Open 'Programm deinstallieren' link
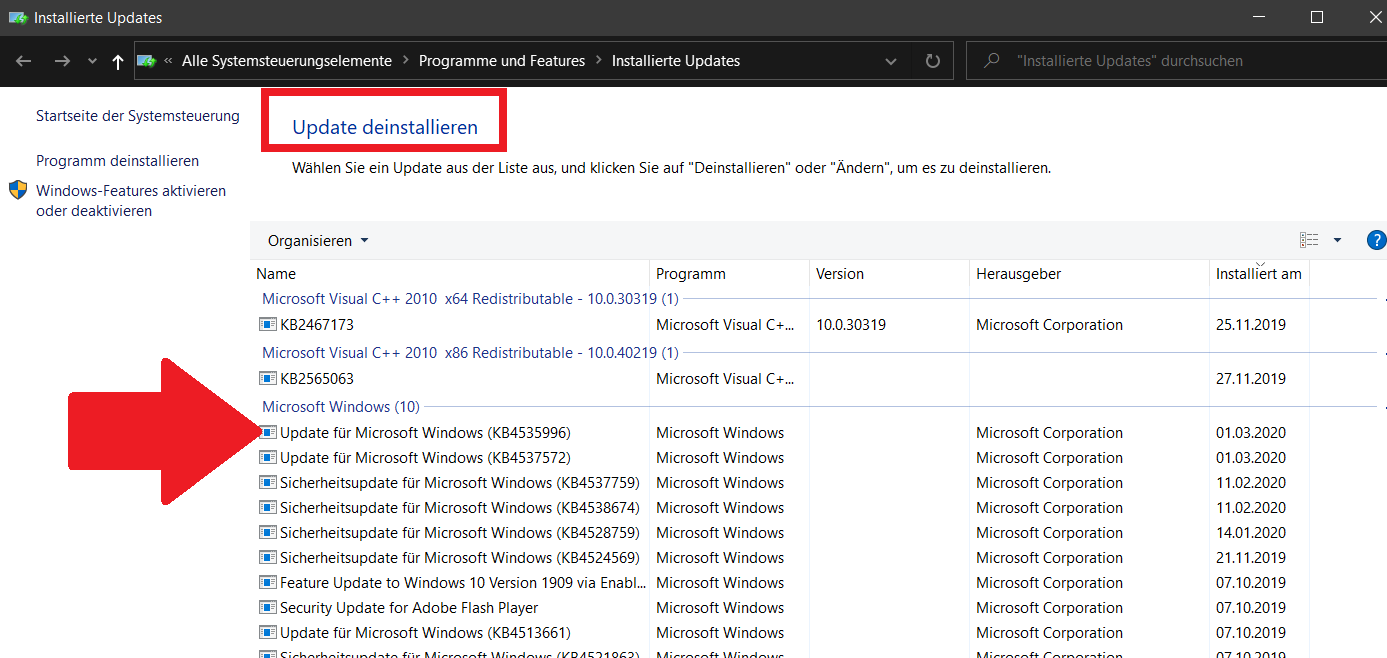The height and width of the screenshot is (658, 1387). point(117,161)
